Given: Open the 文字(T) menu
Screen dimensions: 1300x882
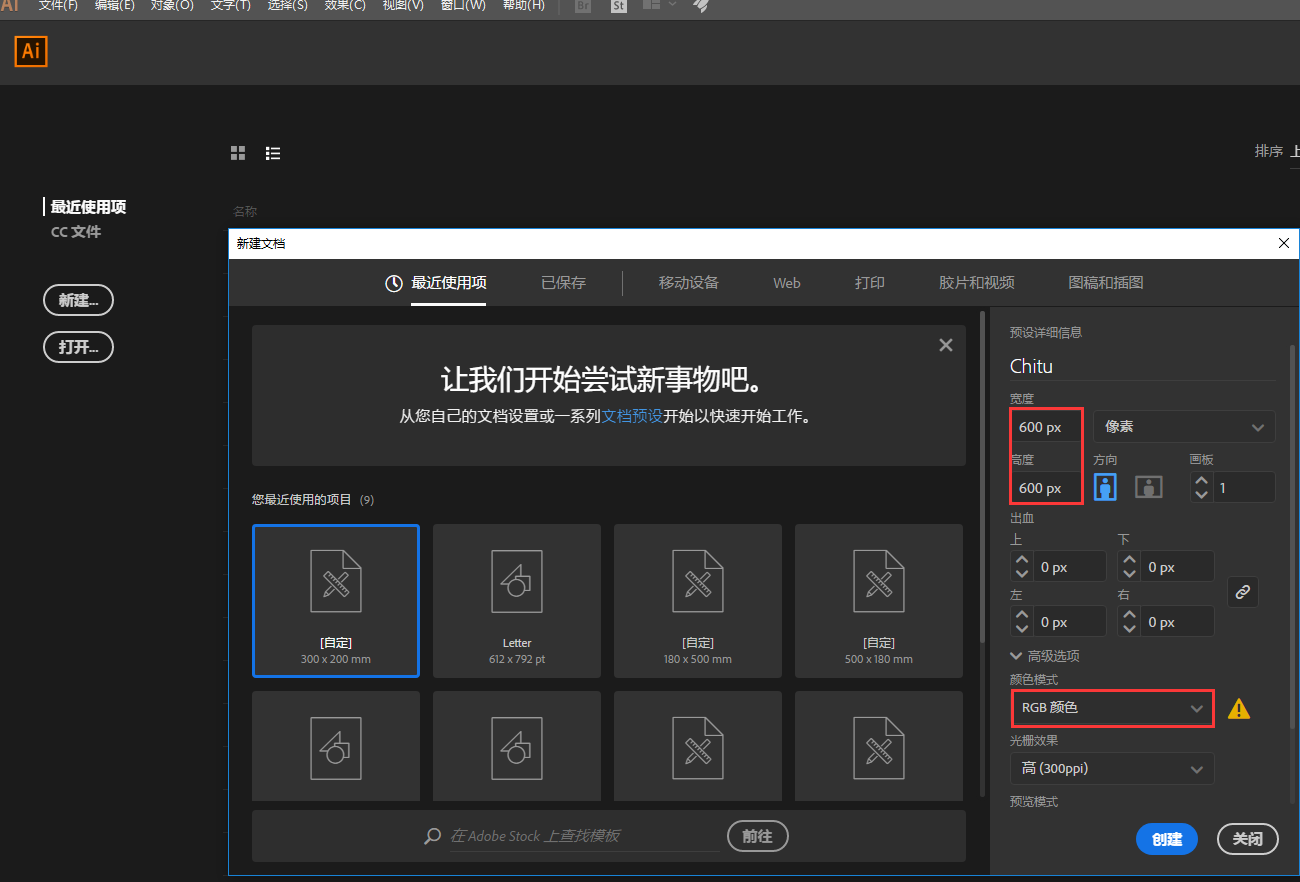Looking at the screenshot, I should coord(230,5).
